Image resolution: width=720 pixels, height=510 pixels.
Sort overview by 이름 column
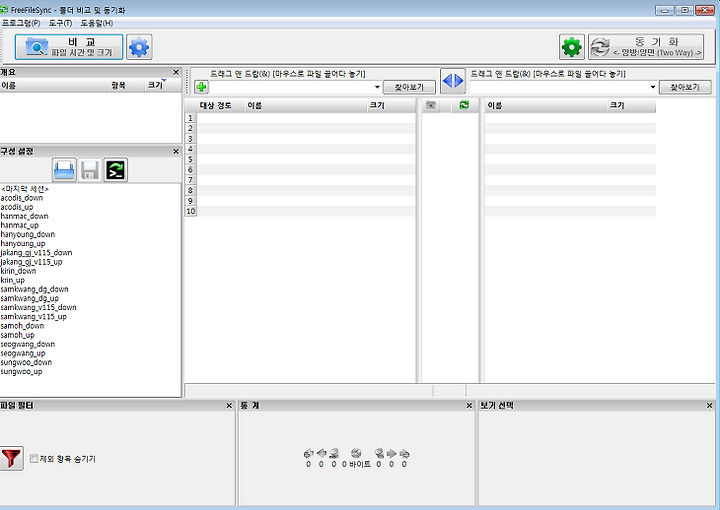[54, 85]
